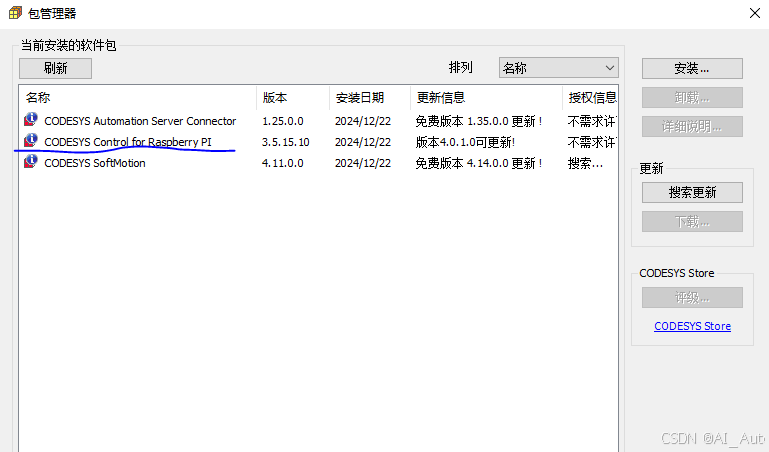Click the Package Manager title bar icon

[x=15, y=13]
